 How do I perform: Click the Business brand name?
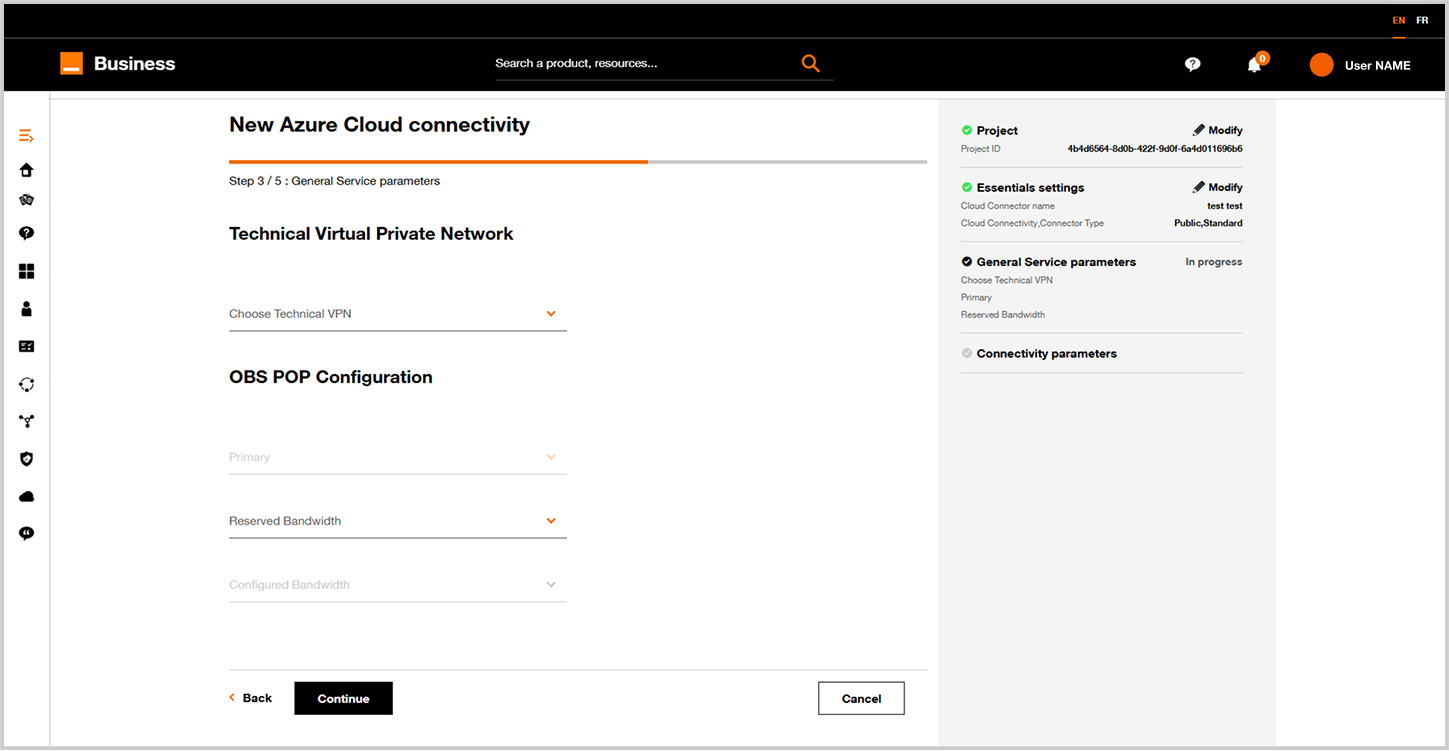134,64
